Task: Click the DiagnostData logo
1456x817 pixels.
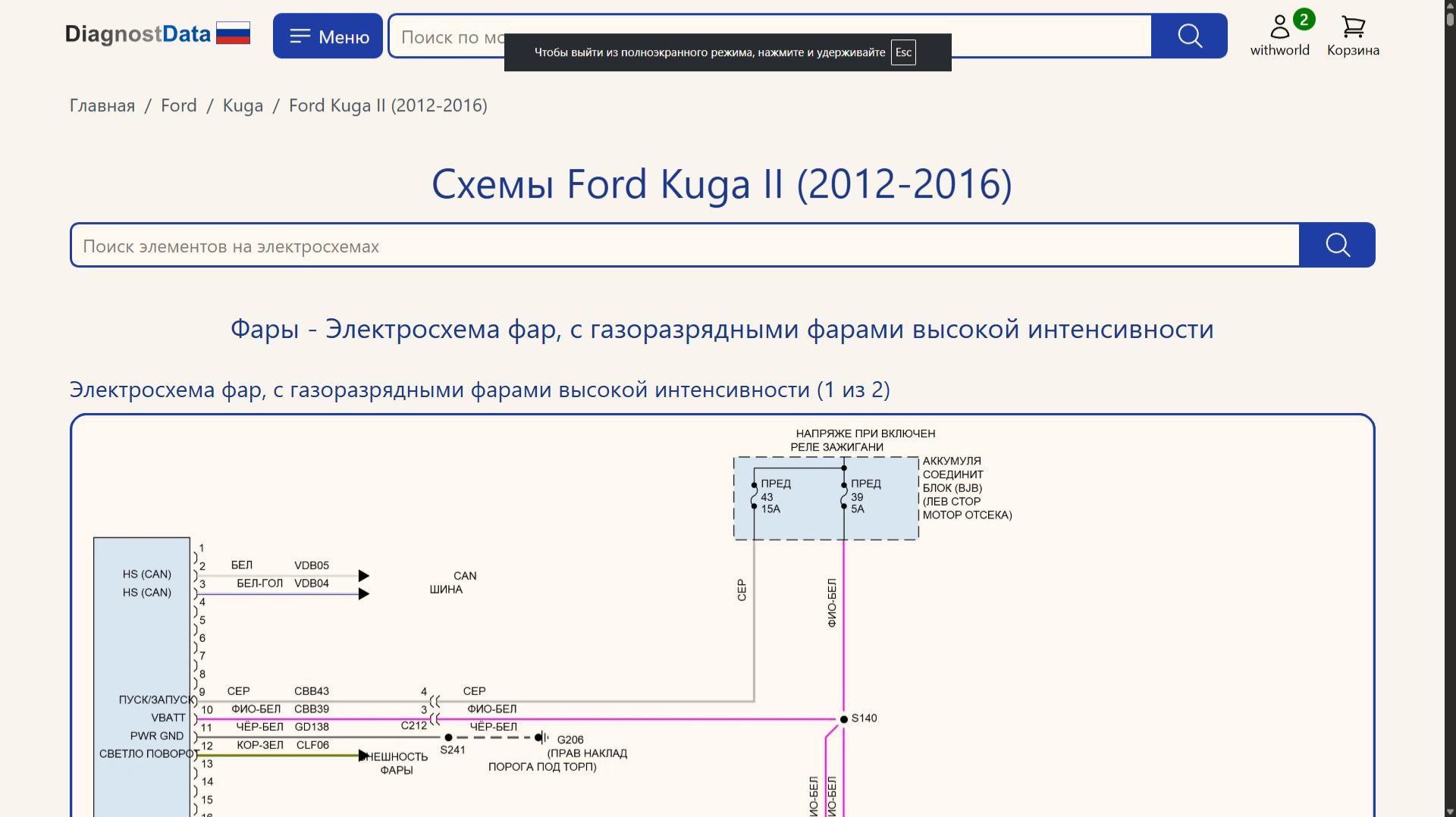Action: [x=138, y=33]
